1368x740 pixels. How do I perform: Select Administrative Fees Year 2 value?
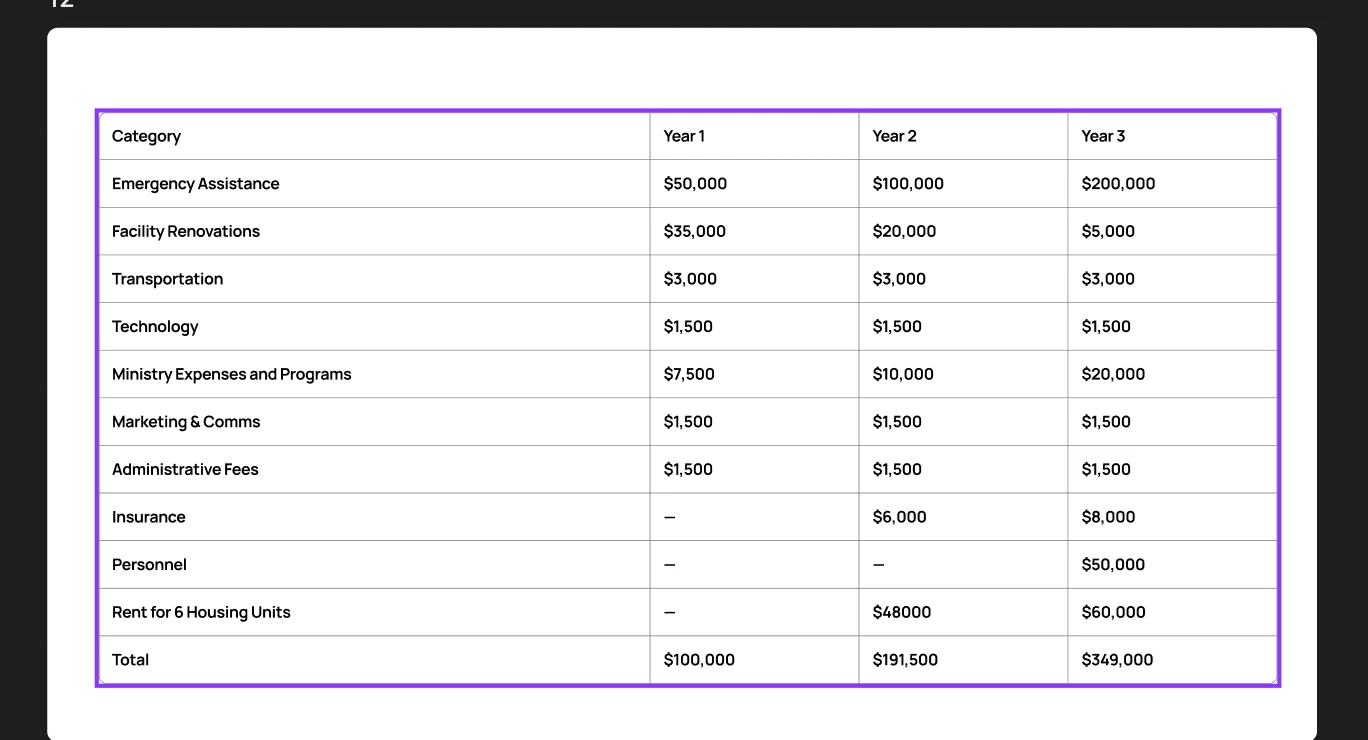click(x=897, y=470)
